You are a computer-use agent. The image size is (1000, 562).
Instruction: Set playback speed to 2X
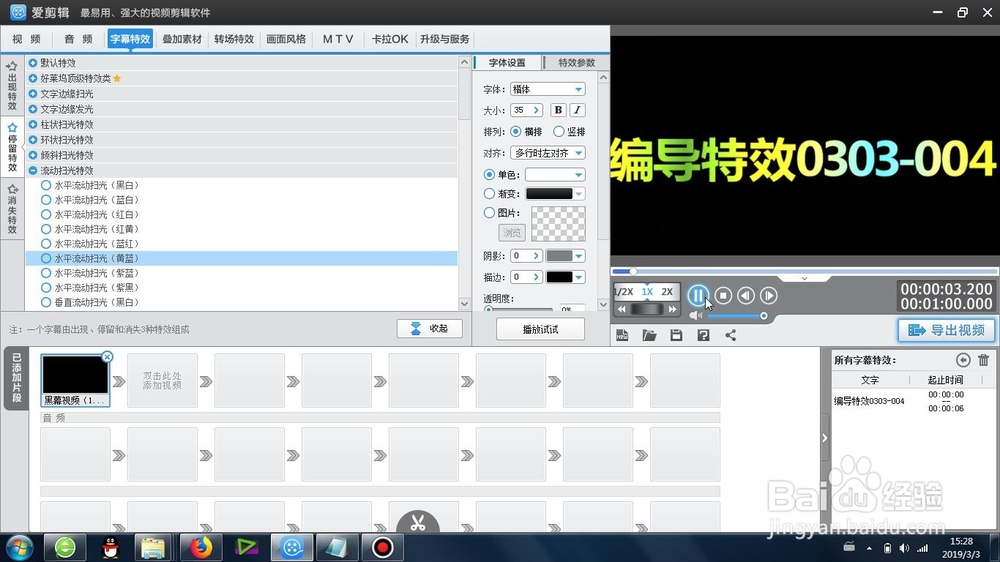pyautogui.click(x=667, y=292)
